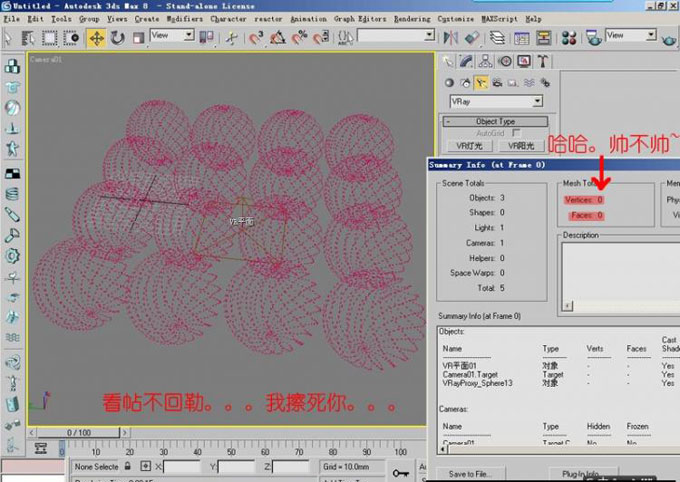Switch to the Modify command panel tab
The image size is (680, 482).
tap(466, 62)
